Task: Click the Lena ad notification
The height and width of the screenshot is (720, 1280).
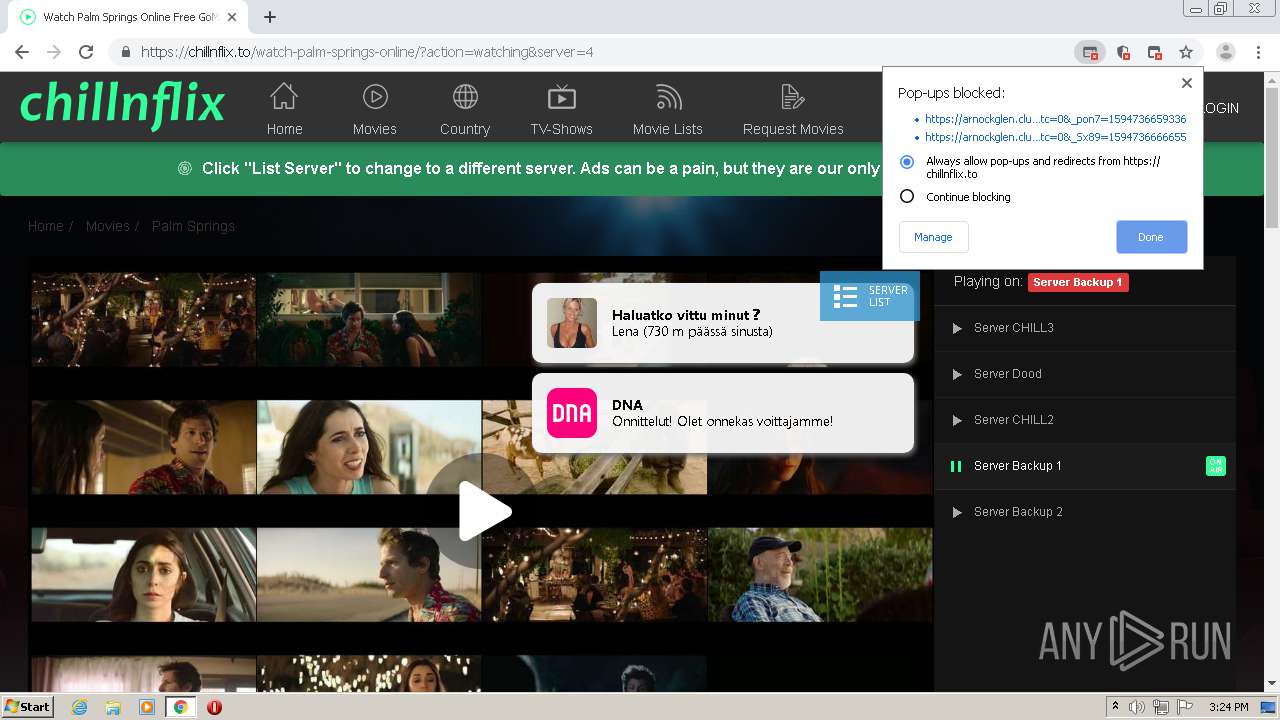Action: (x=723, y=323)
